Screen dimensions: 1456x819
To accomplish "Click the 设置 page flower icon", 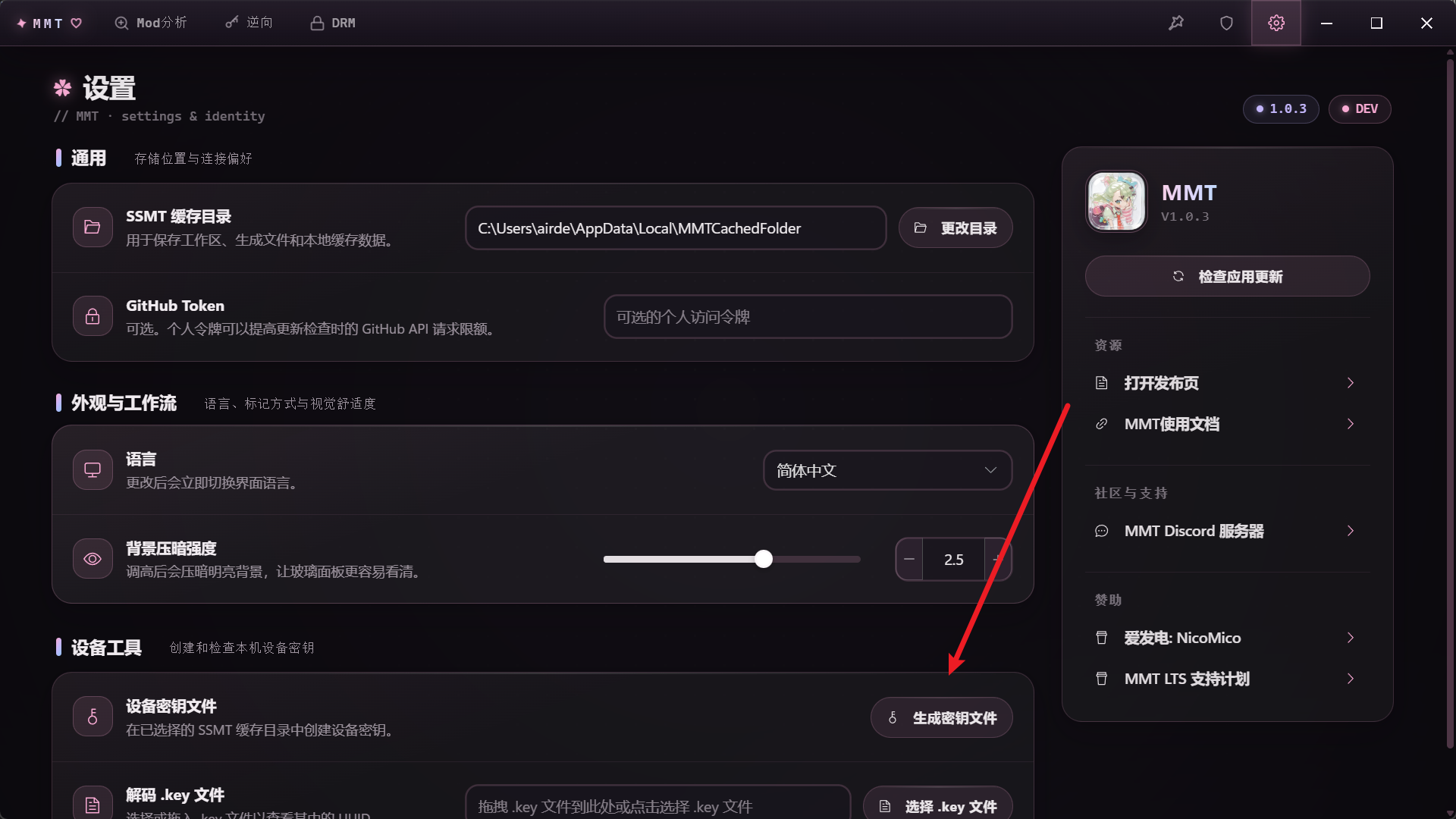I will [62, 88].
